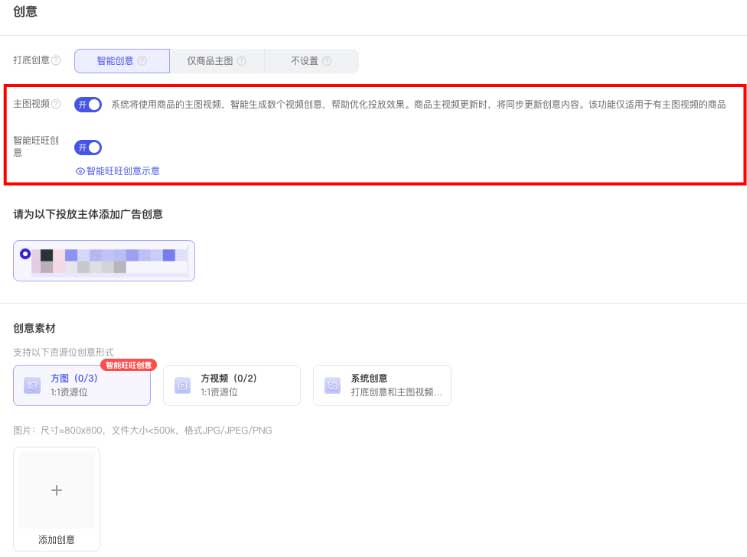Select the 仅商品主图 option
This screenshot has width=747, height=557.
click(217, 61)
